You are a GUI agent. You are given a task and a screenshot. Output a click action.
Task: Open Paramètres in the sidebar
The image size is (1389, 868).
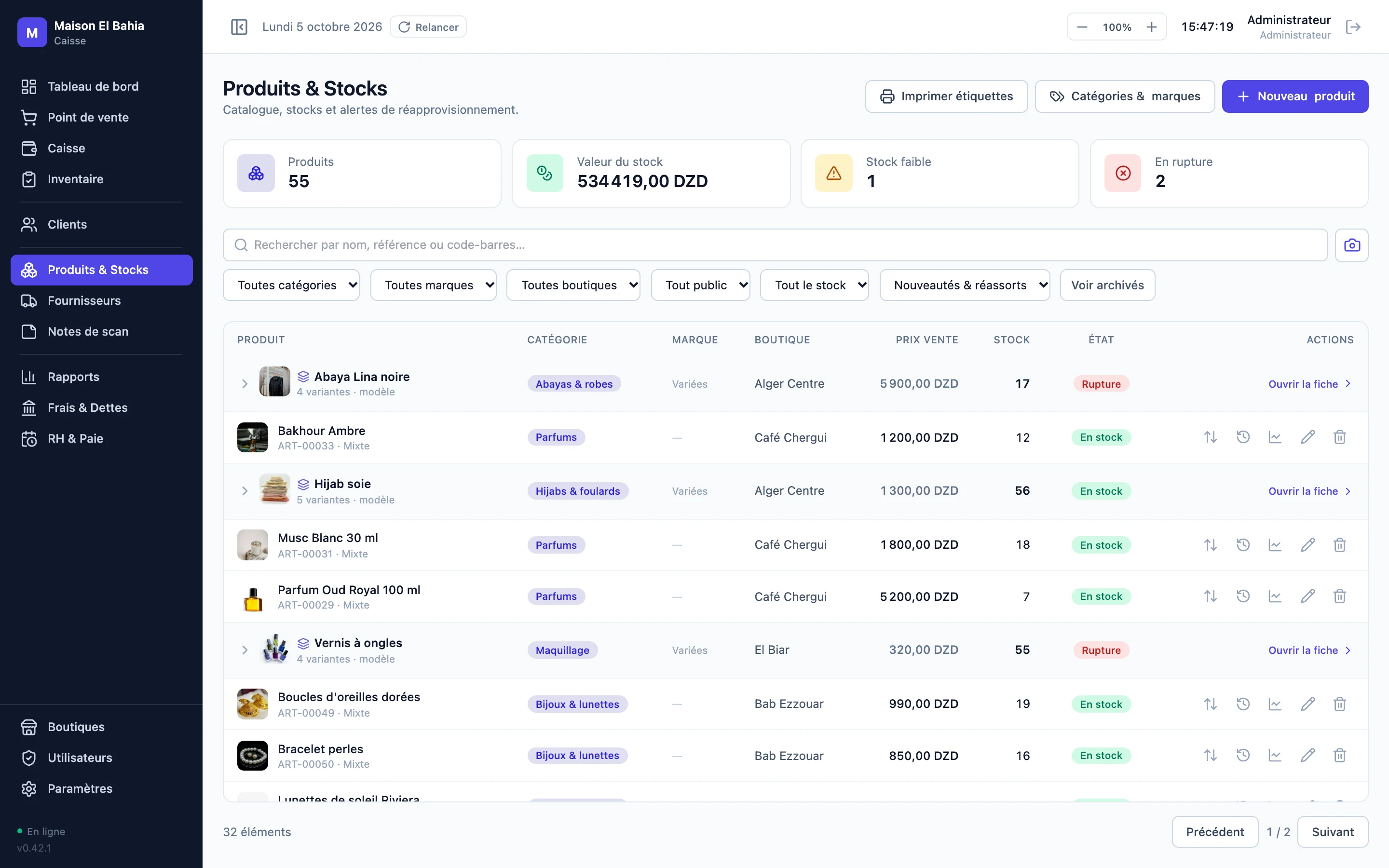102,789
